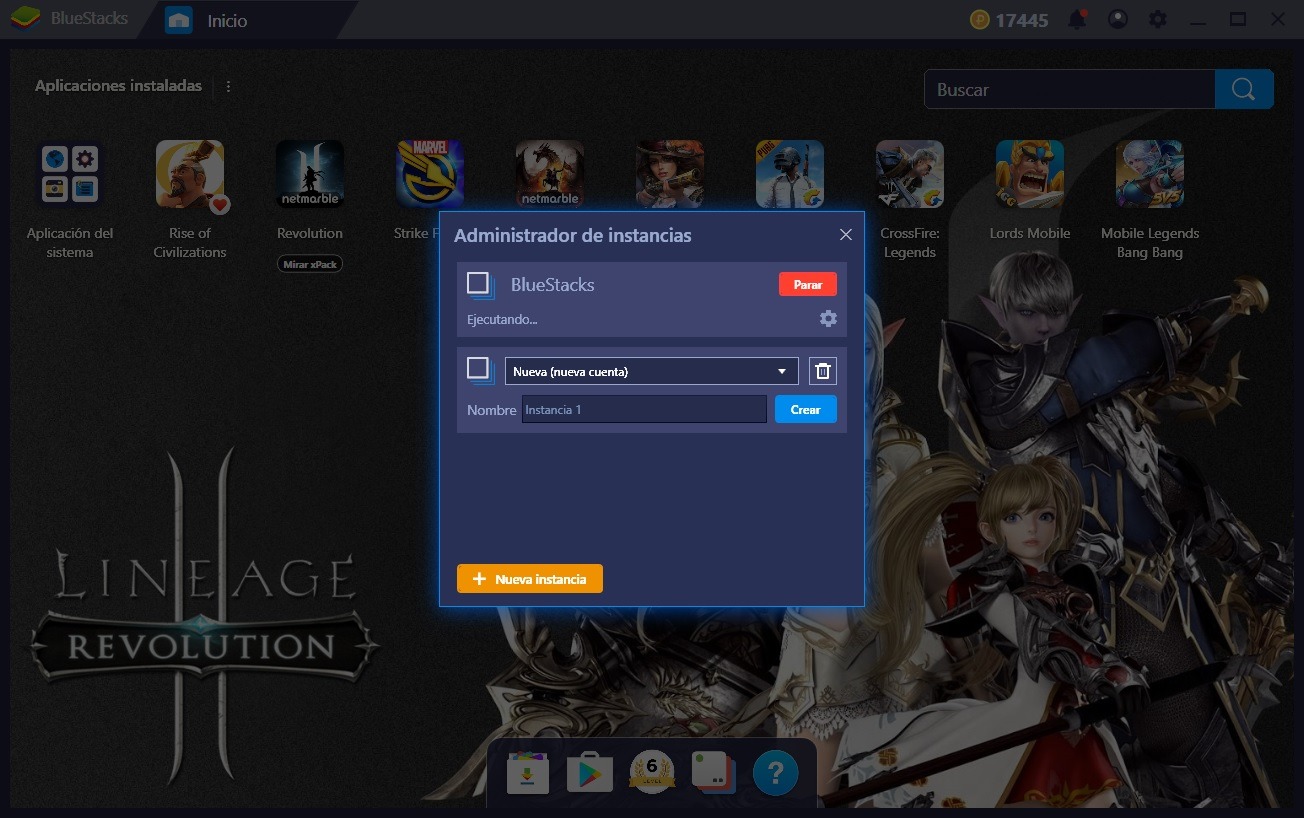Launch the PUBG Mobile app icon
The height and width of the screenshot is (818, 1304).
tap(790, 174)
